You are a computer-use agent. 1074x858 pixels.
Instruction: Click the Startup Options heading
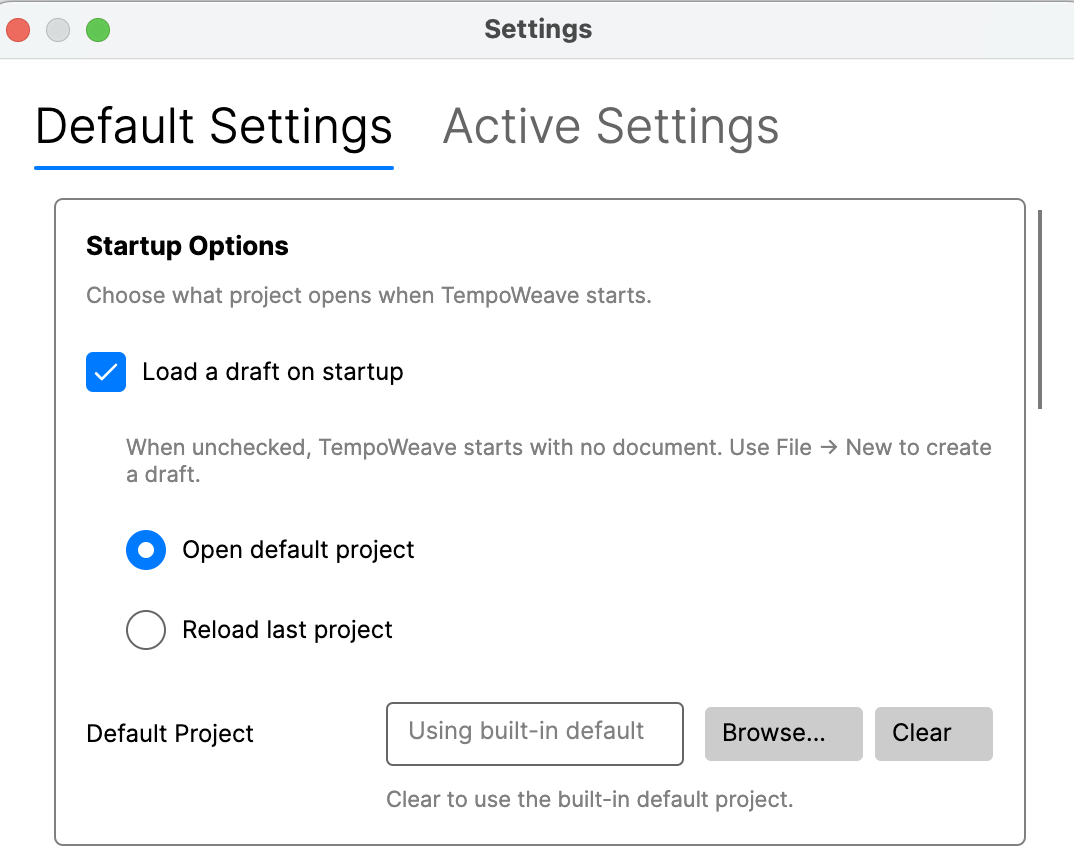(188, 246)
